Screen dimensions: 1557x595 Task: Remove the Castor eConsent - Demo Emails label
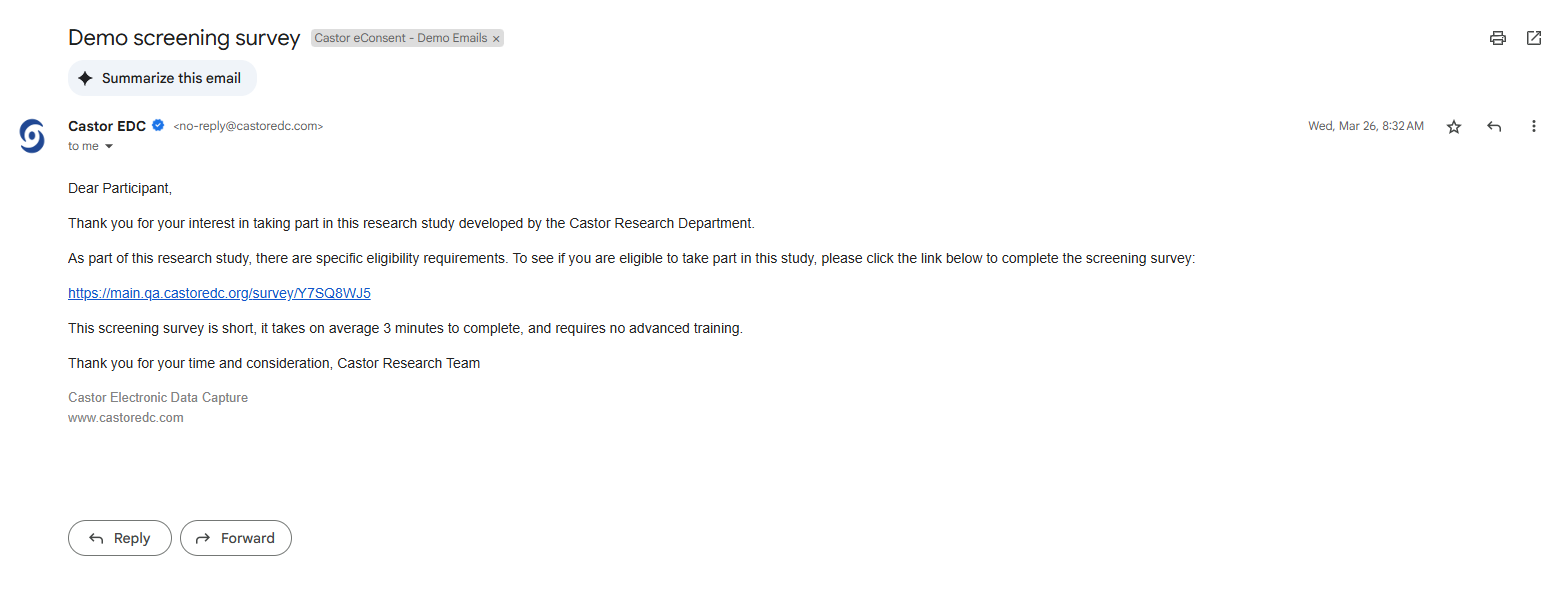click(x=496, y=39)
